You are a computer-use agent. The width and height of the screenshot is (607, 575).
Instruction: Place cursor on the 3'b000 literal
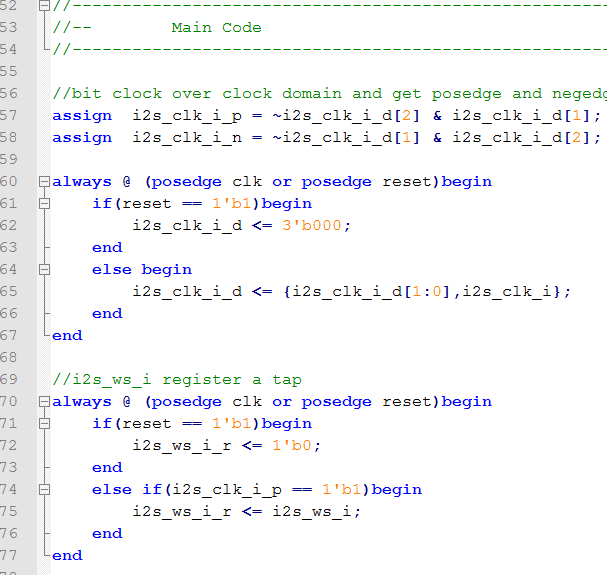pos(312,225)
